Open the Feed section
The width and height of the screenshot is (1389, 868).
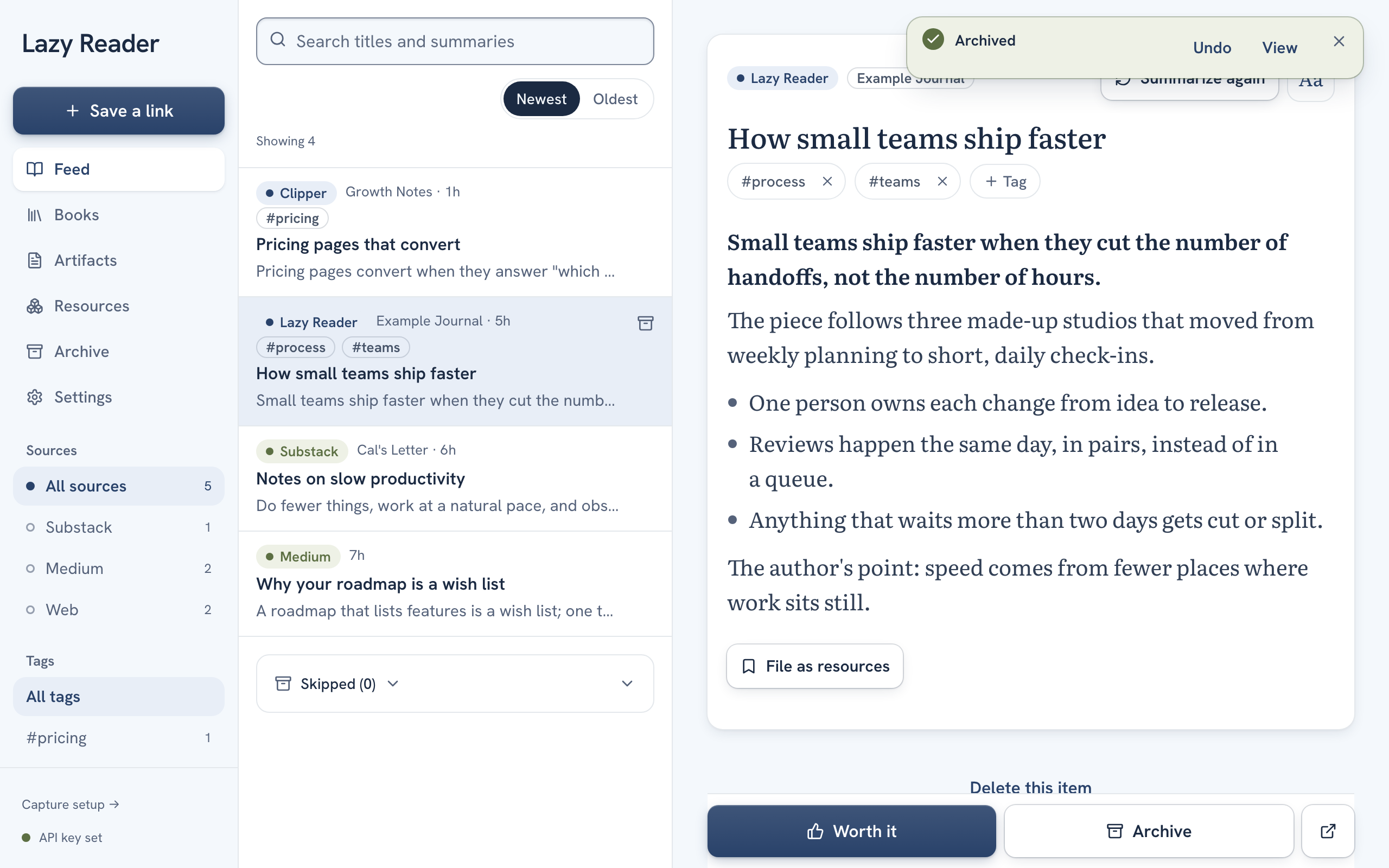click(x=119, y=169)
